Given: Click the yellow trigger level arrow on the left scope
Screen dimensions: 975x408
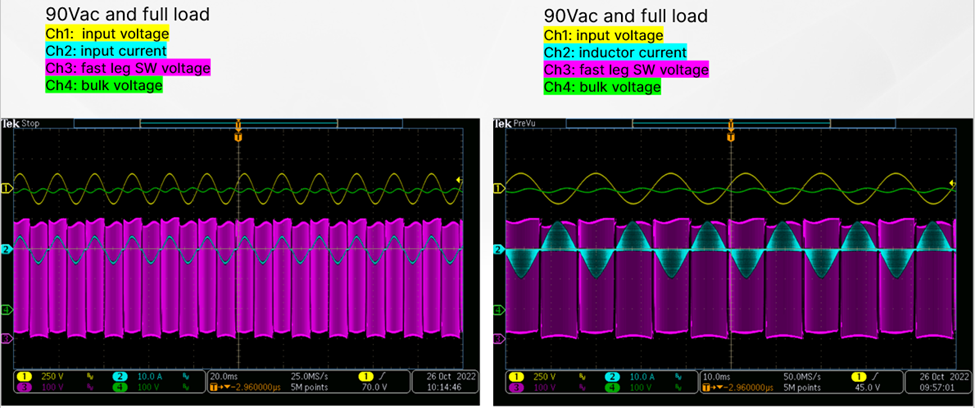Looking at the screenshot, I should click(458, 180).
